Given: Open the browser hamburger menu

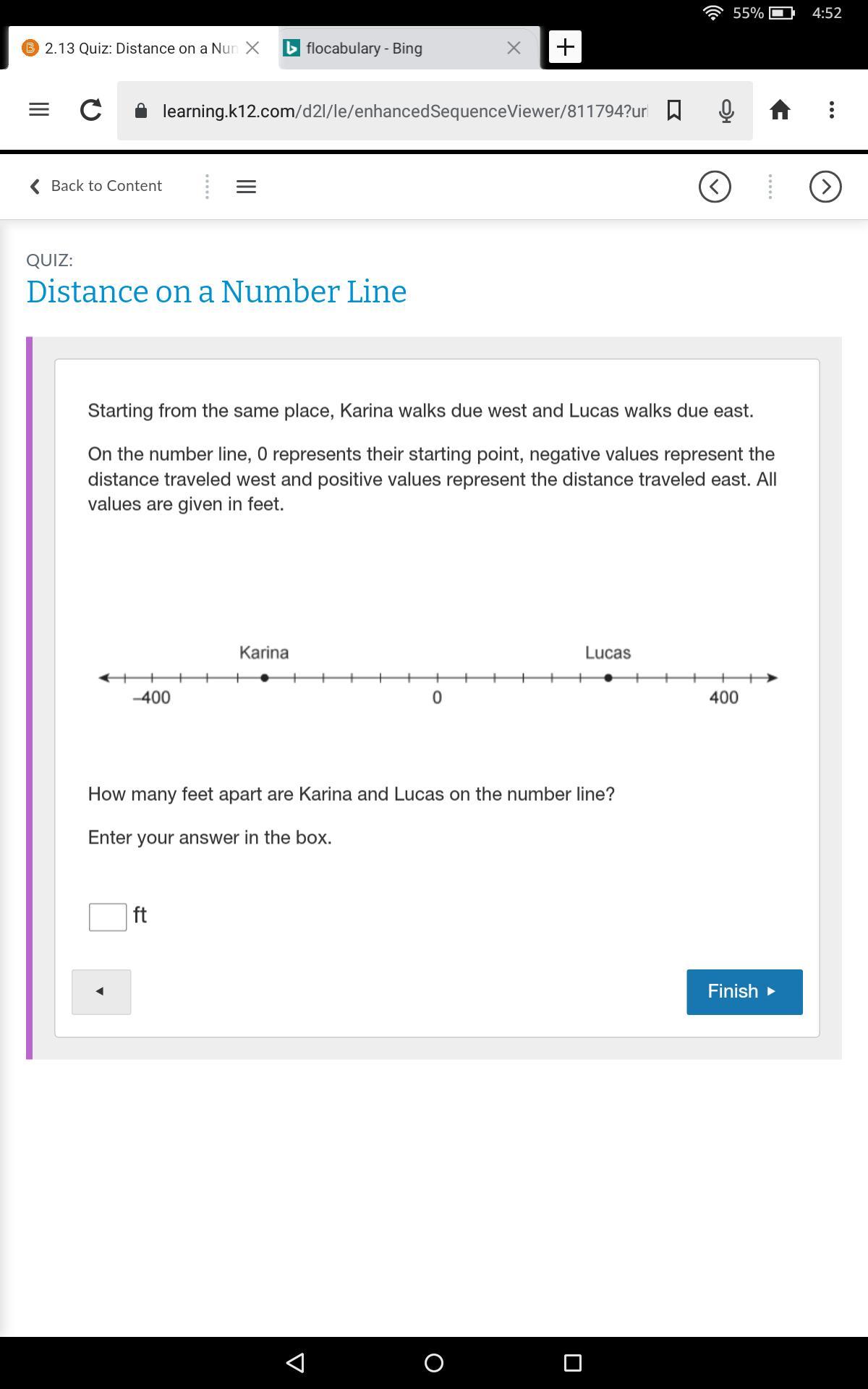Looking at the screenshot, I should pyautogui.click(x=39, y=110).
